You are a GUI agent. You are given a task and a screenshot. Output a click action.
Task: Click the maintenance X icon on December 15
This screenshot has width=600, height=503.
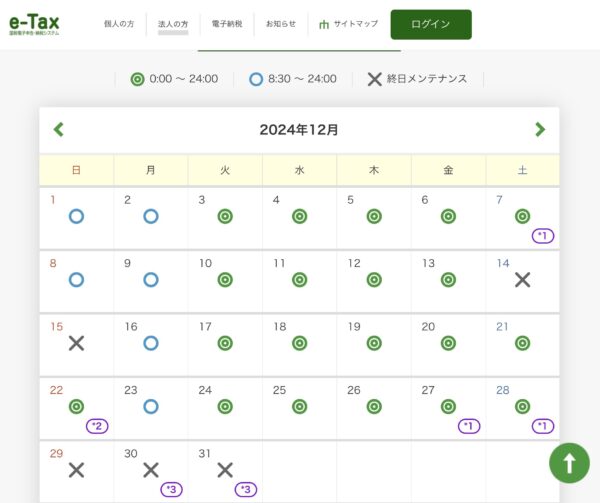coord(77,343)
